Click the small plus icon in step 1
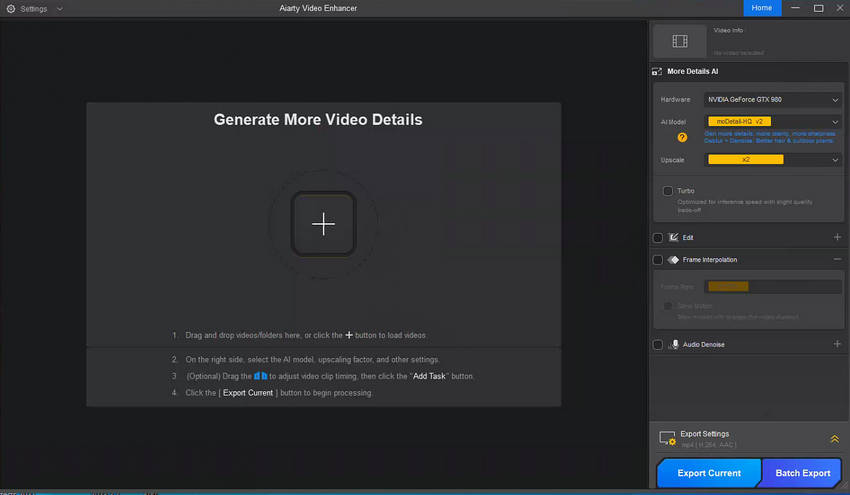The image size is (850, 495). click(x=349, y=335)
